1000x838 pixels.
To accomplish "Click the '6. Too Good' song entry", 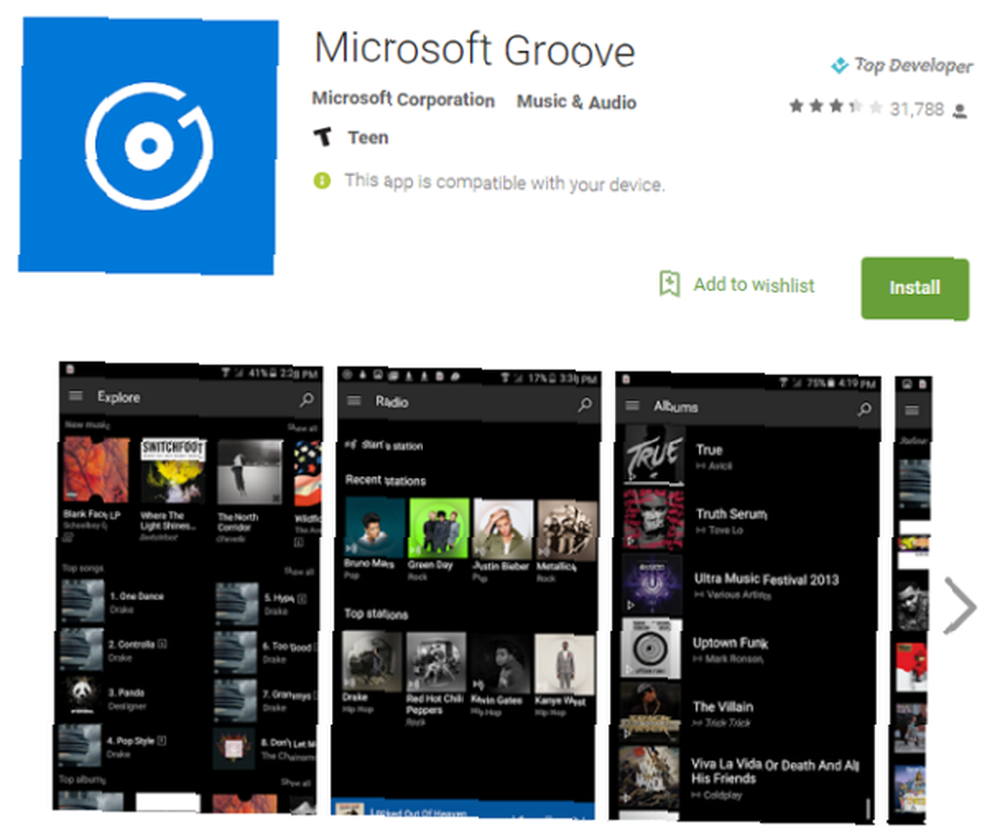I will pos(265,652).
